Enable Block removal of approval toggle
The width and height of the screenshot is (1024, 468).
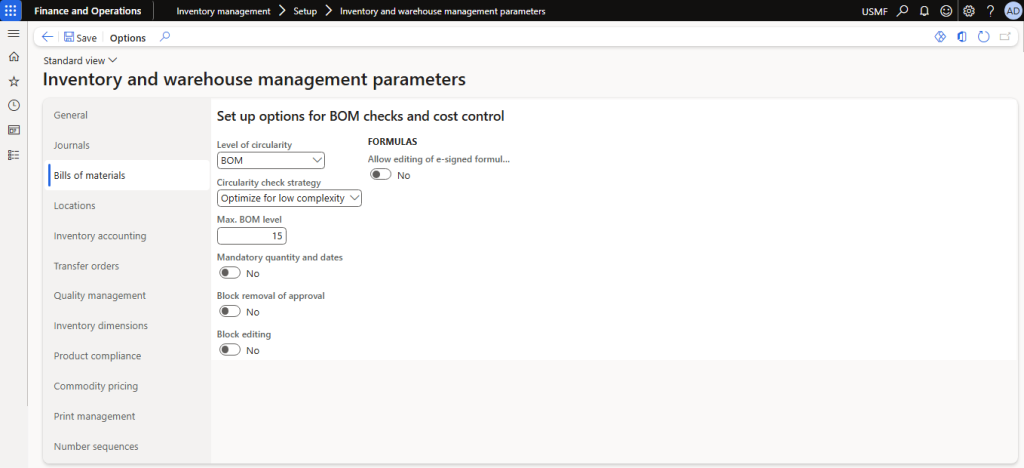(x=229, y=312)
